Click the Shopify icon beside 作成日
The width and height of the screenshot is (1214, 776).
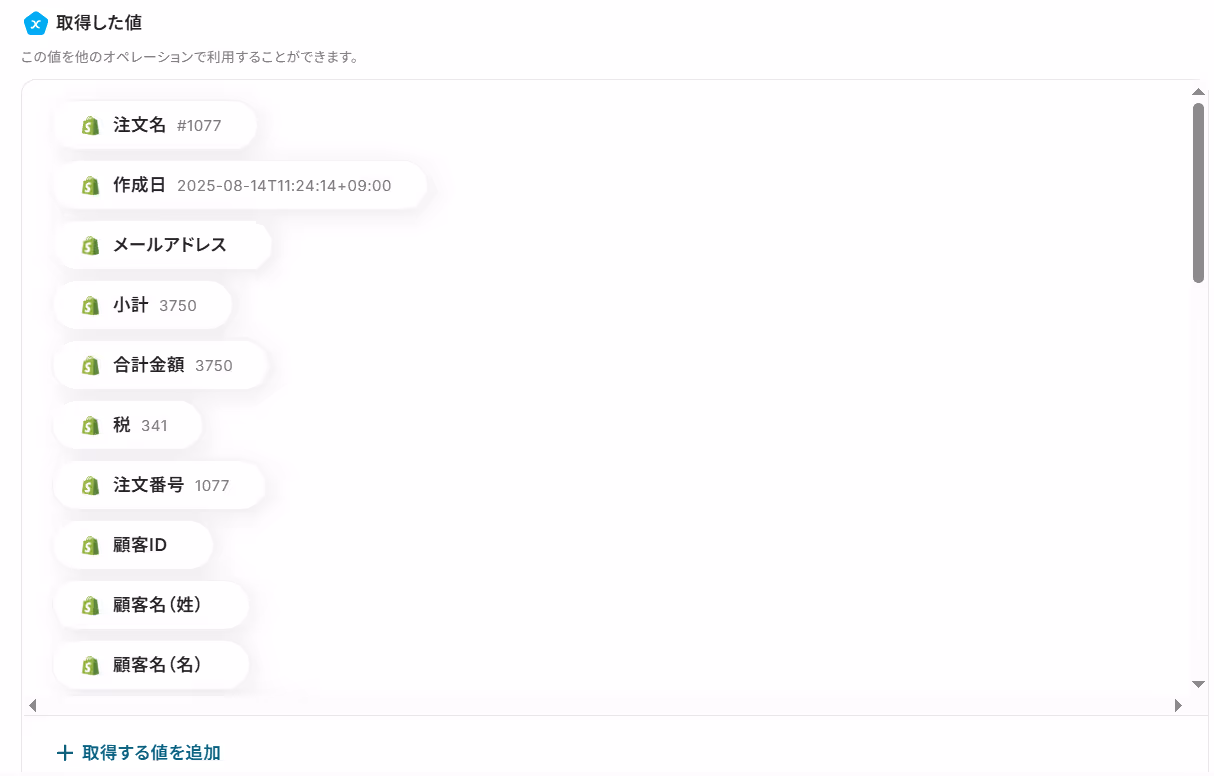(x=91, y=186)
